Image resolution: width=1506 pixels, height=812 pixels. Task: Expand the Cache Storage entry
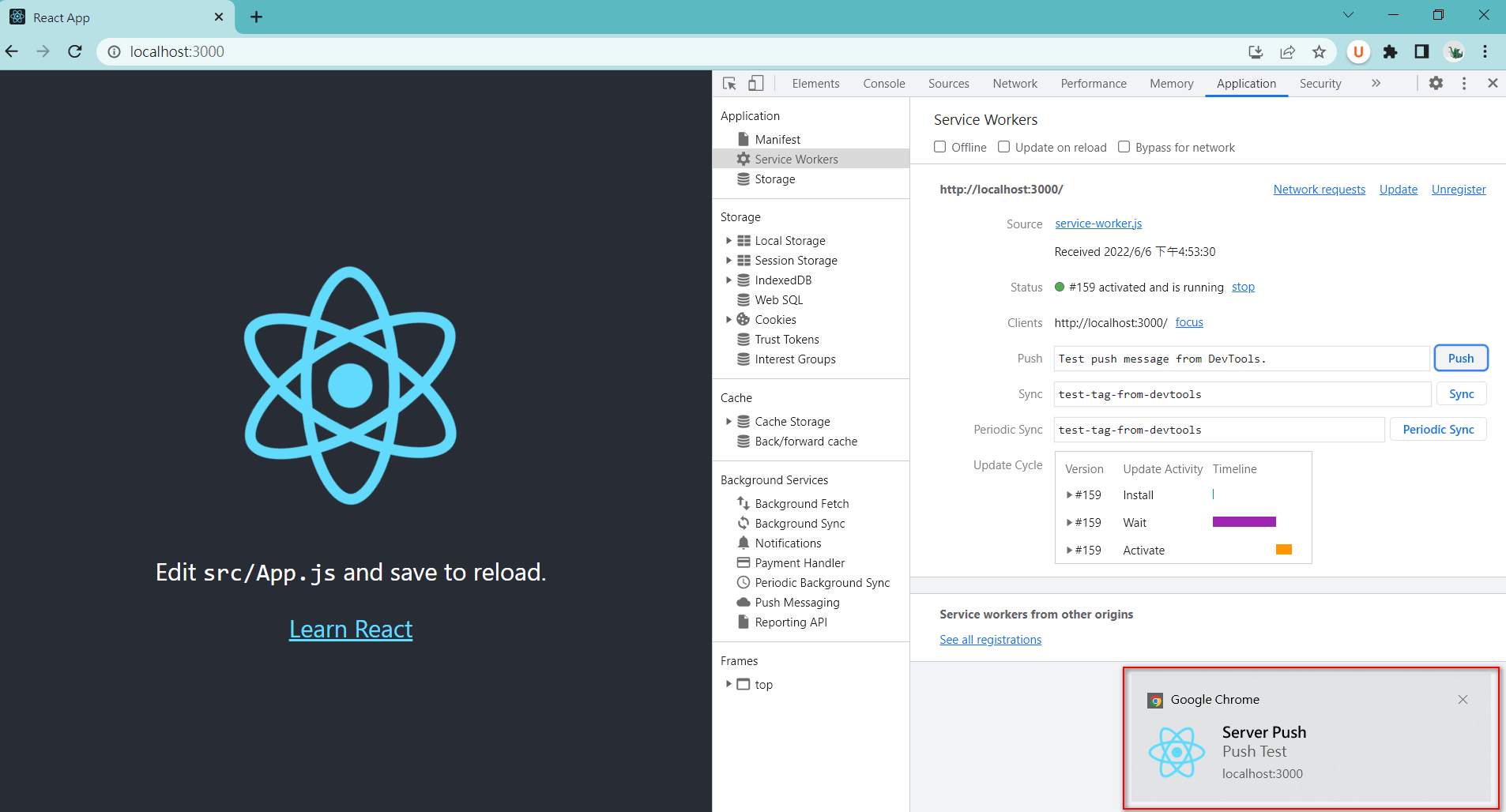pos(729,422)
